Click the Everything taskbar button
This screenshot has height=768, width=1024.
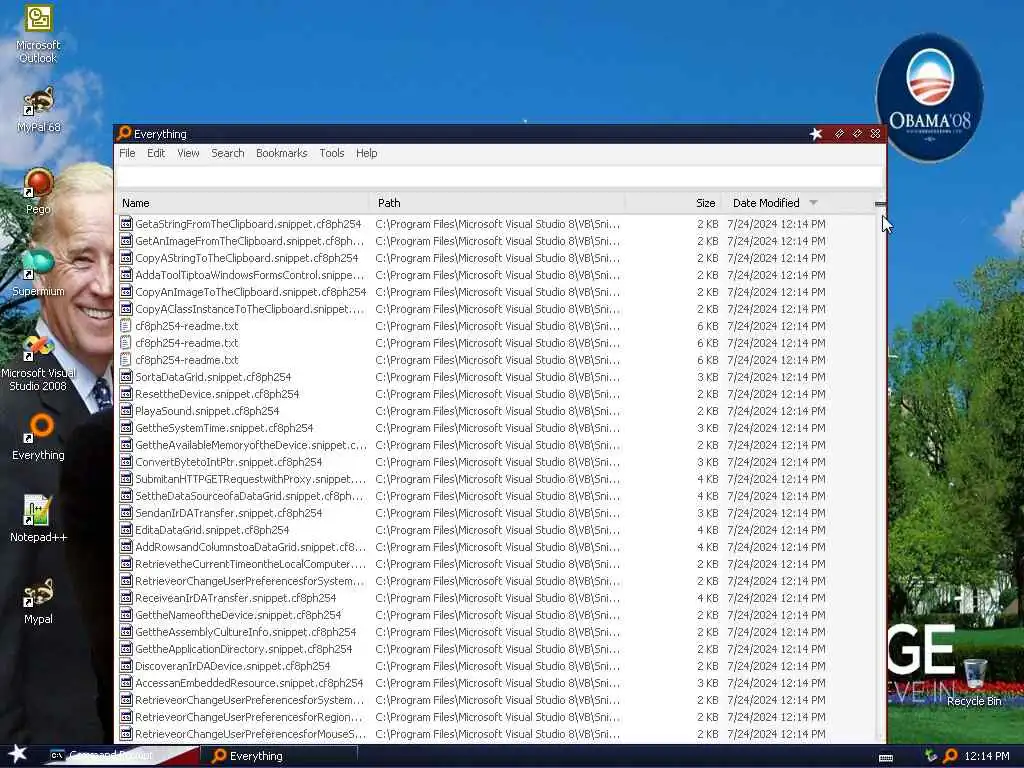(x=280, y=756)
